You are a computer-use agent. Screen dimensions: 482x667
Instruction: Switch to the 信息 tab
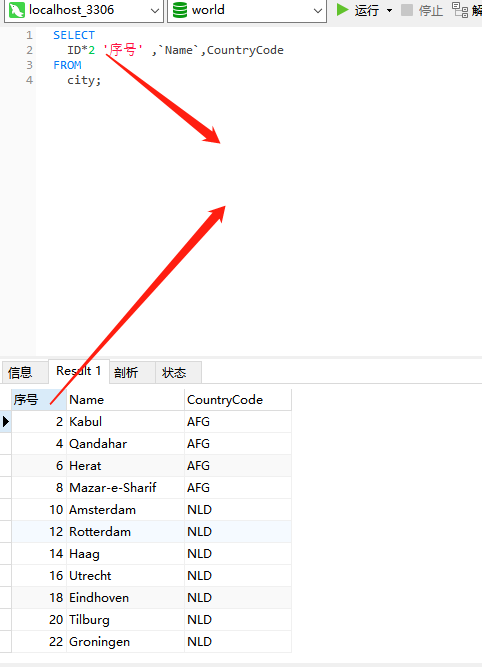point(26,373)
